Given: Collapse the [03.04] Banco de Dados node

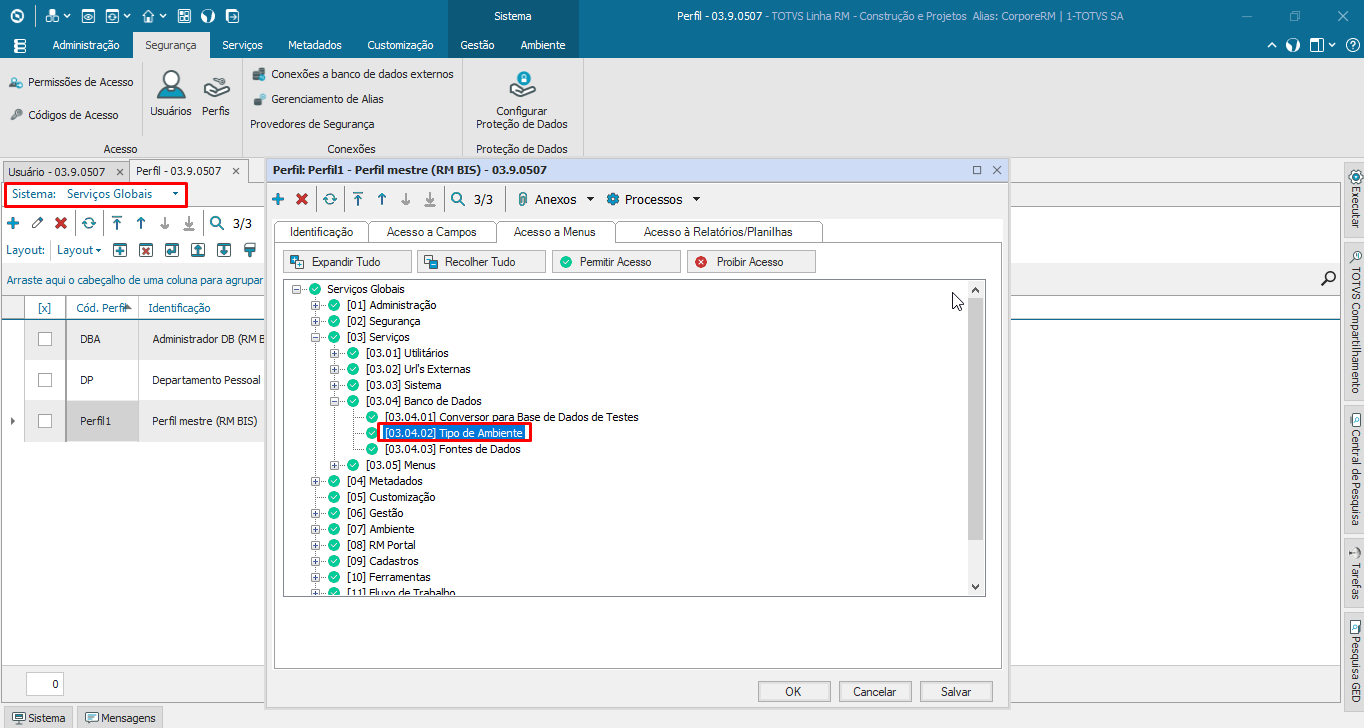Looking at the screenshot, I should [335, 401].
